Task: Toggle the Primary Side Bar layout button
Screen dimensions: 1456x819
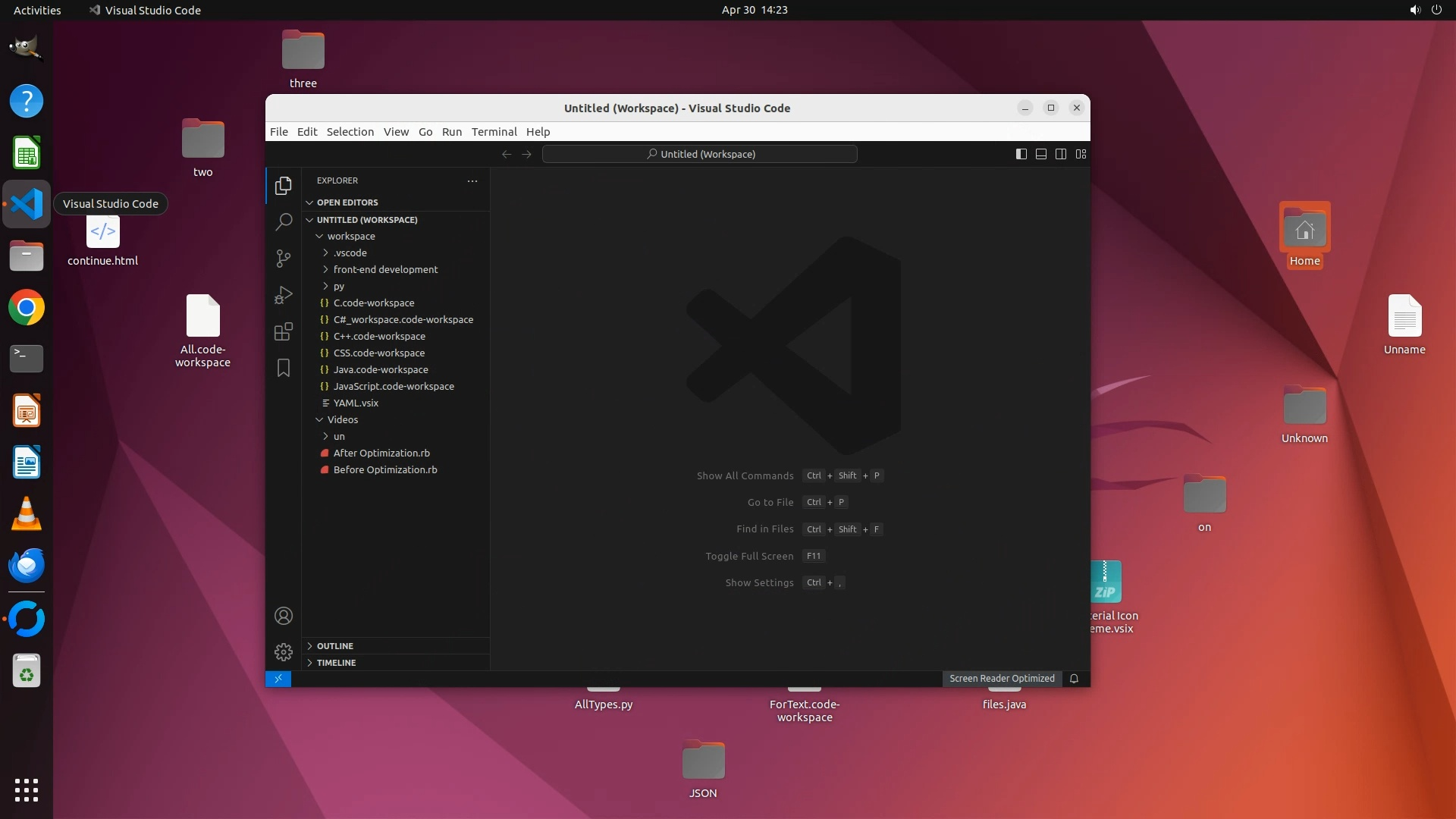Action: click(1021, 154)
